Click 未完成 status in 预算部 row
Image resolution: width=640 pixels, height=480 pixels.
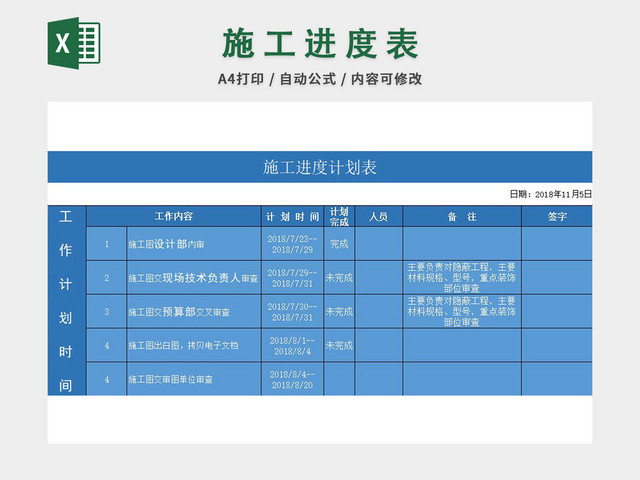(x=339, y=312)
